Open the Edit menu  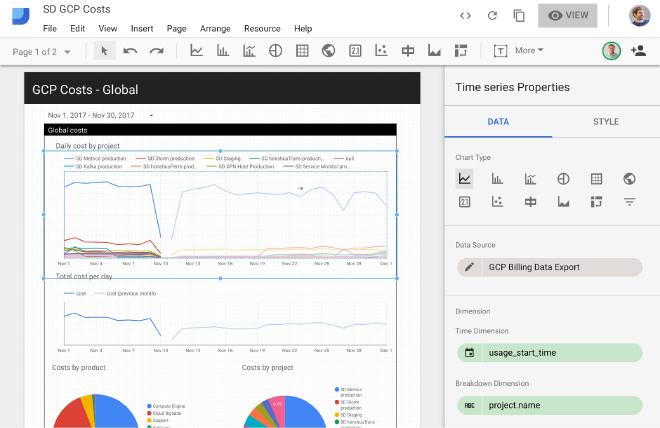click(x=77, y=29)
